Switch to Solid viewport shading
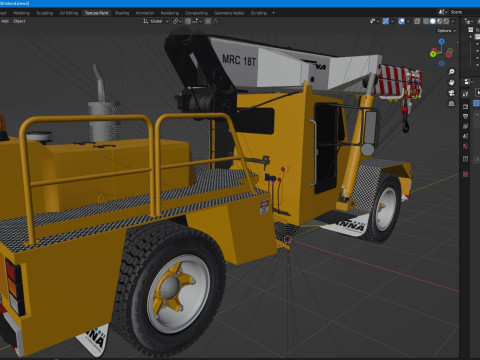480x360 pixels. pos(433,21)
